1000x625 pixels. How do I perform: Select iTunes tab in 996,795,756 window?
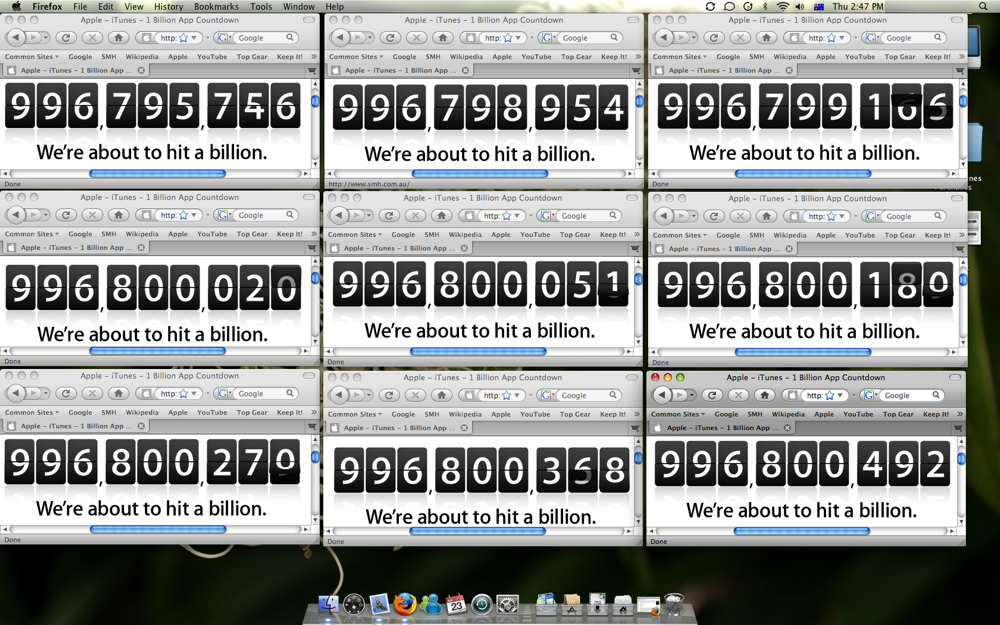point(77,70)
